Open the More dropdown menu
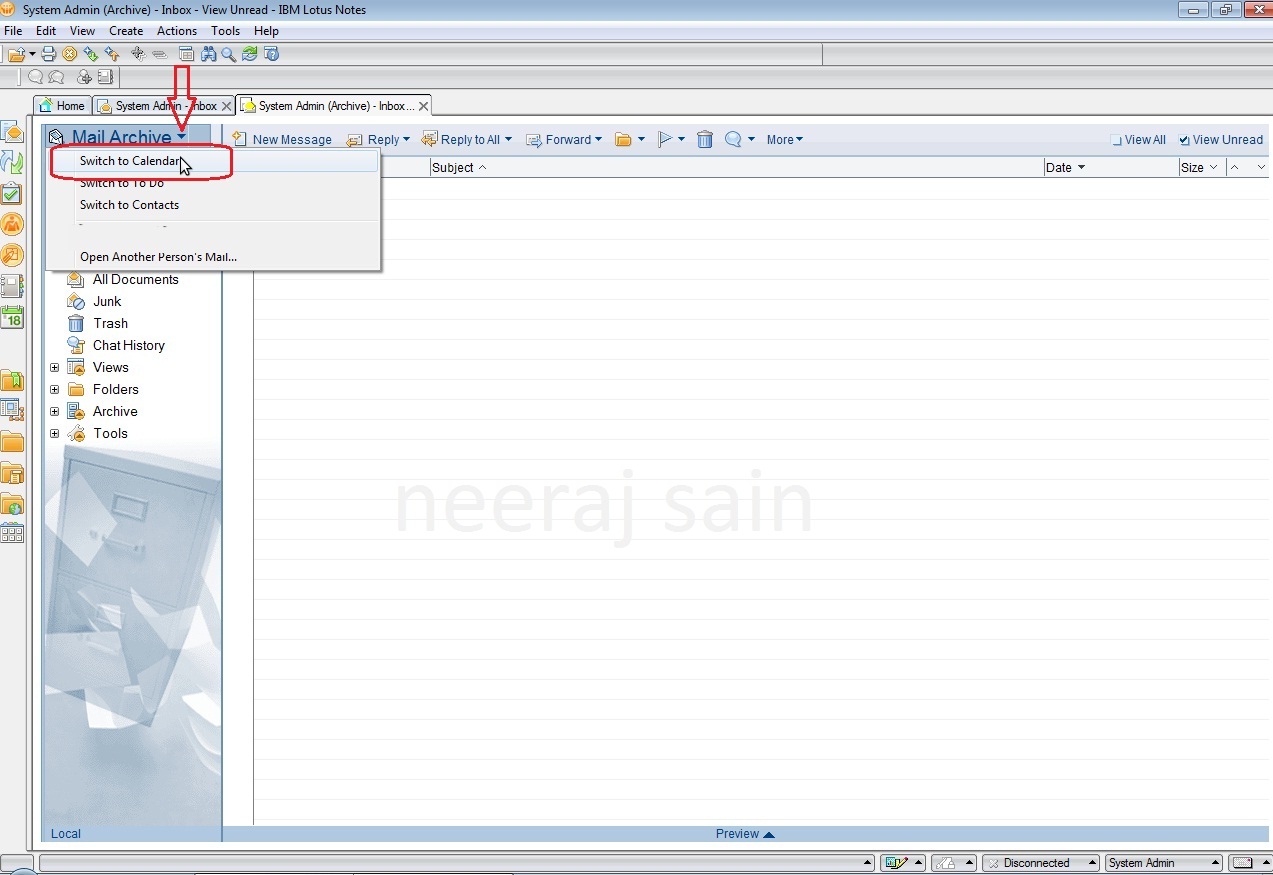 [x=785, y=140]
